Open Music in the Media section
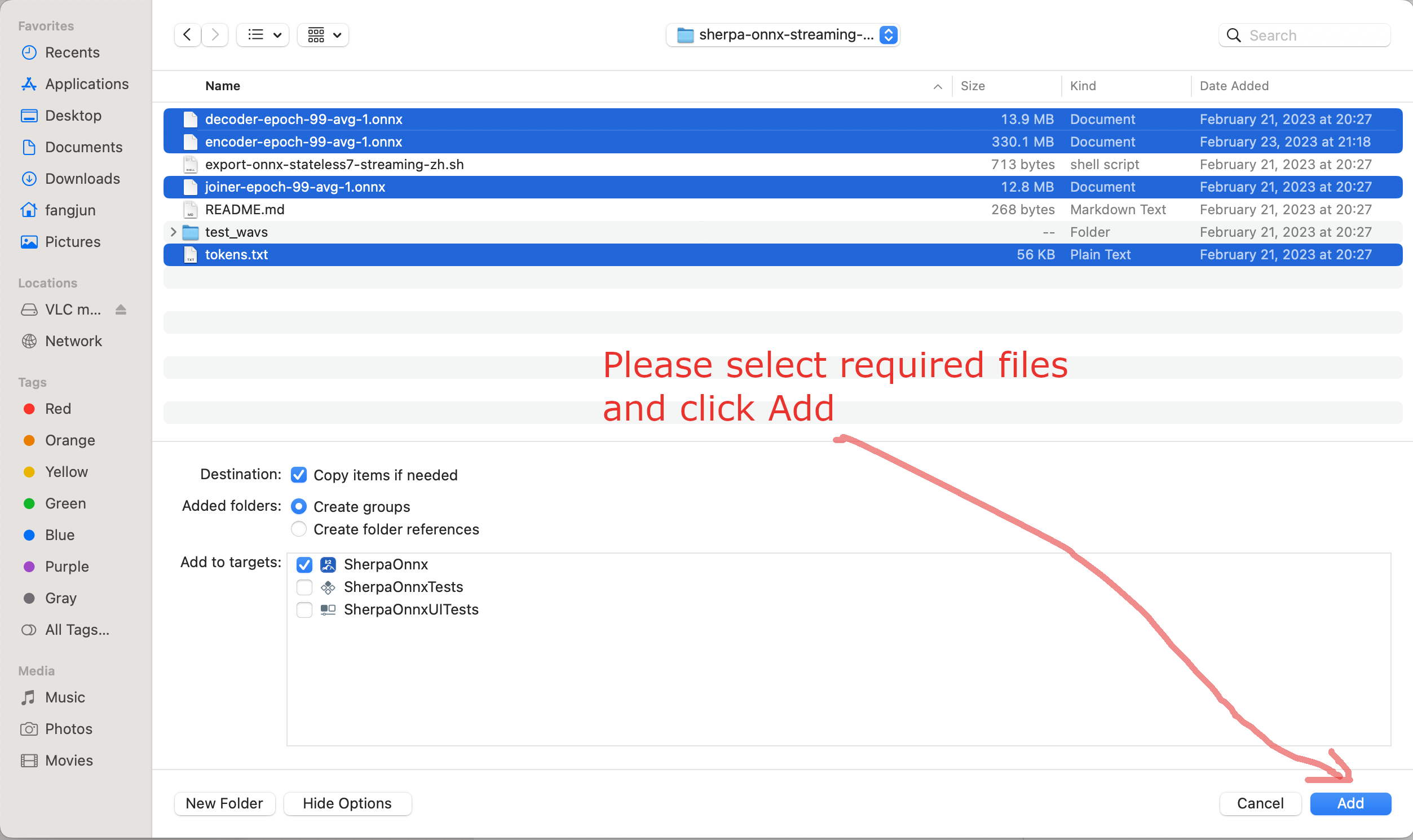The width and height of the screenshot is (1413, 840). point(52,697)
